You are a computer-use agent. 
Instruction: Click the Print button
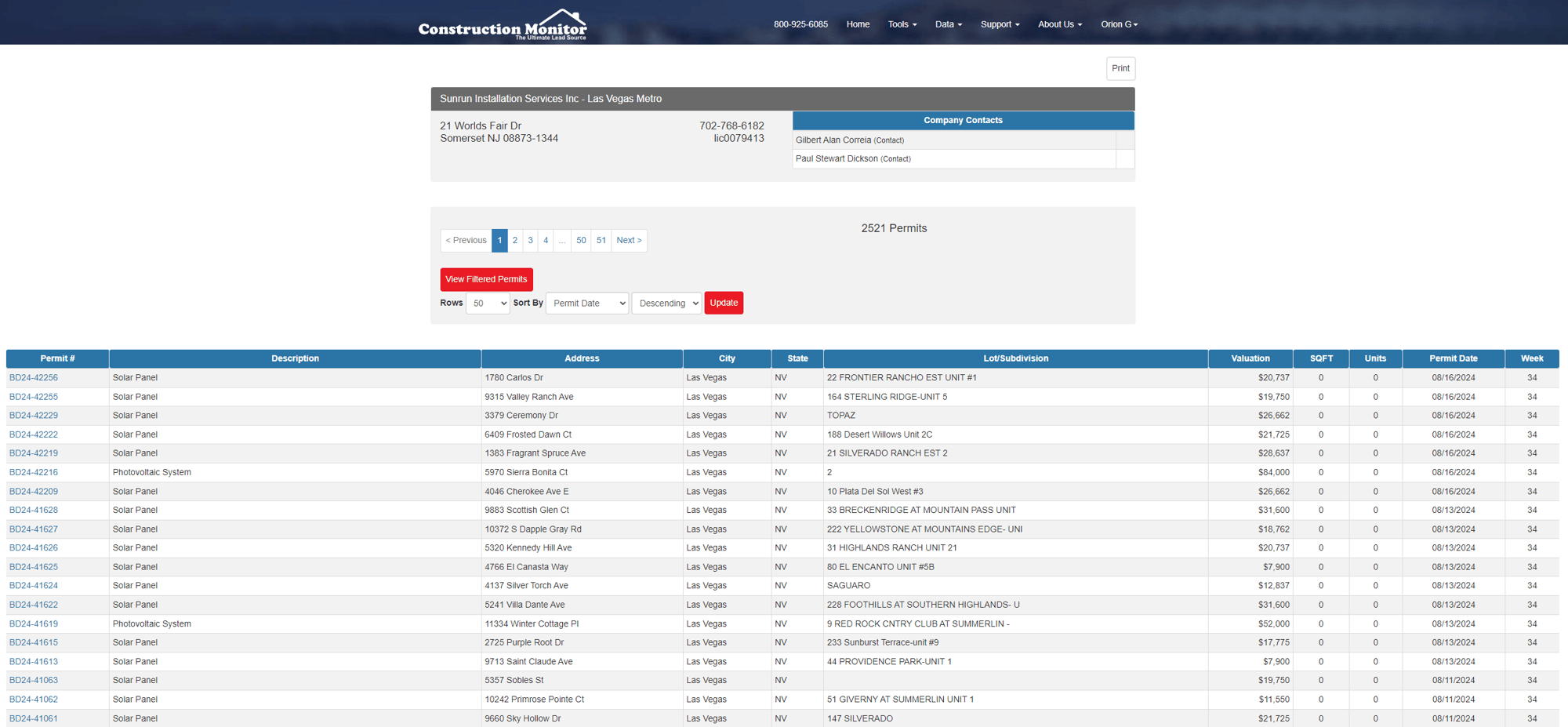click(1120, 68)
